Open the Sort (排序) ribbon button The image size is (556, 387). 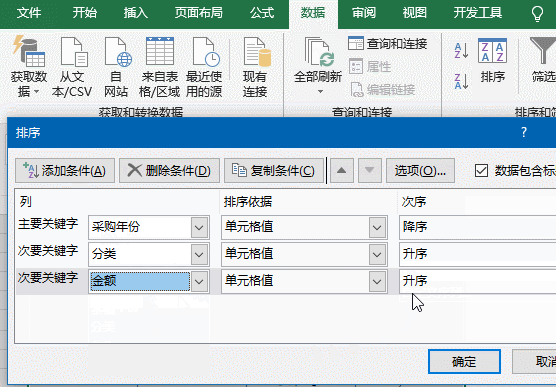point(493,60)
